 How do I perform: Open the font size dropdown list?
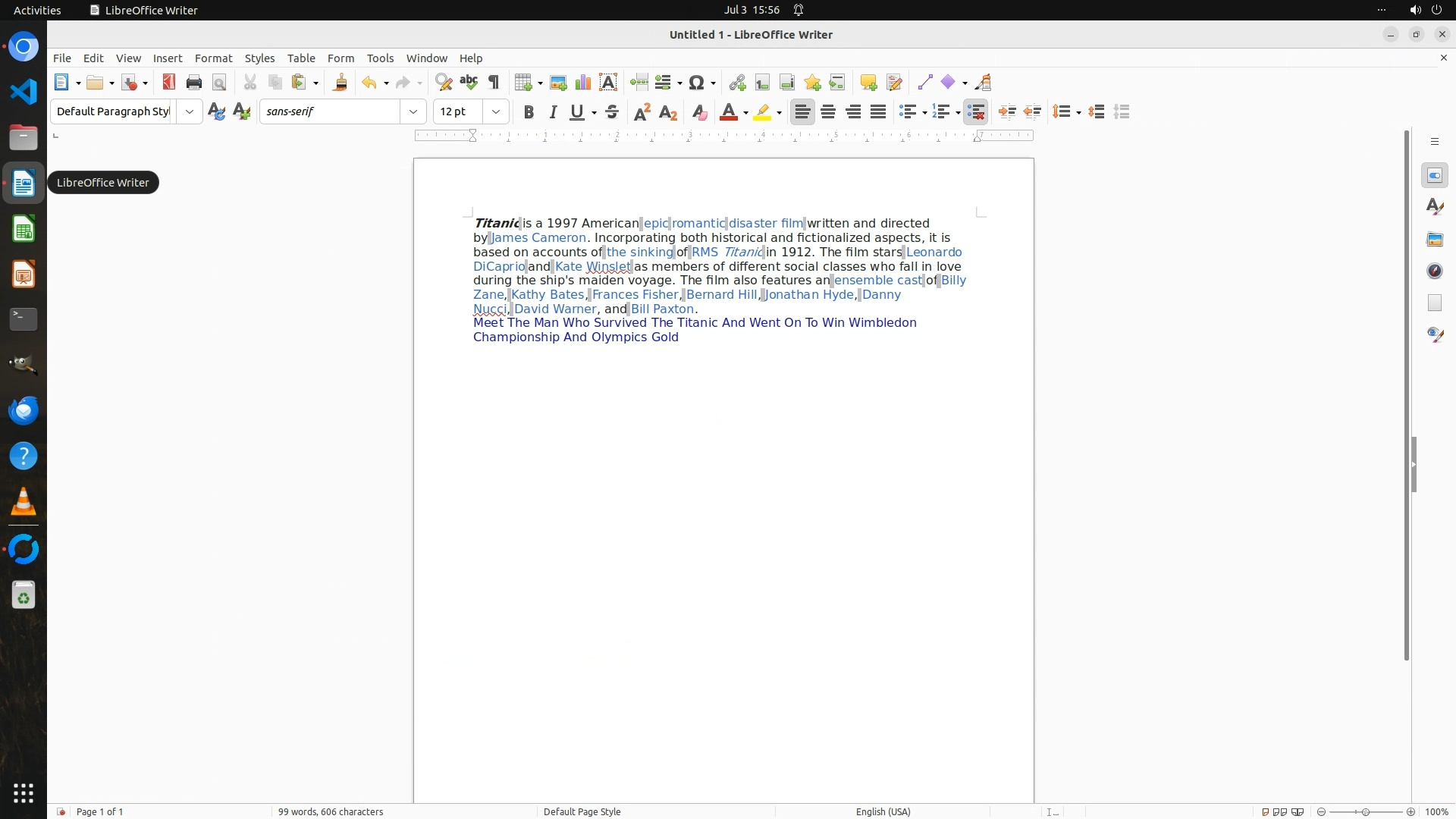pos(496,112)
